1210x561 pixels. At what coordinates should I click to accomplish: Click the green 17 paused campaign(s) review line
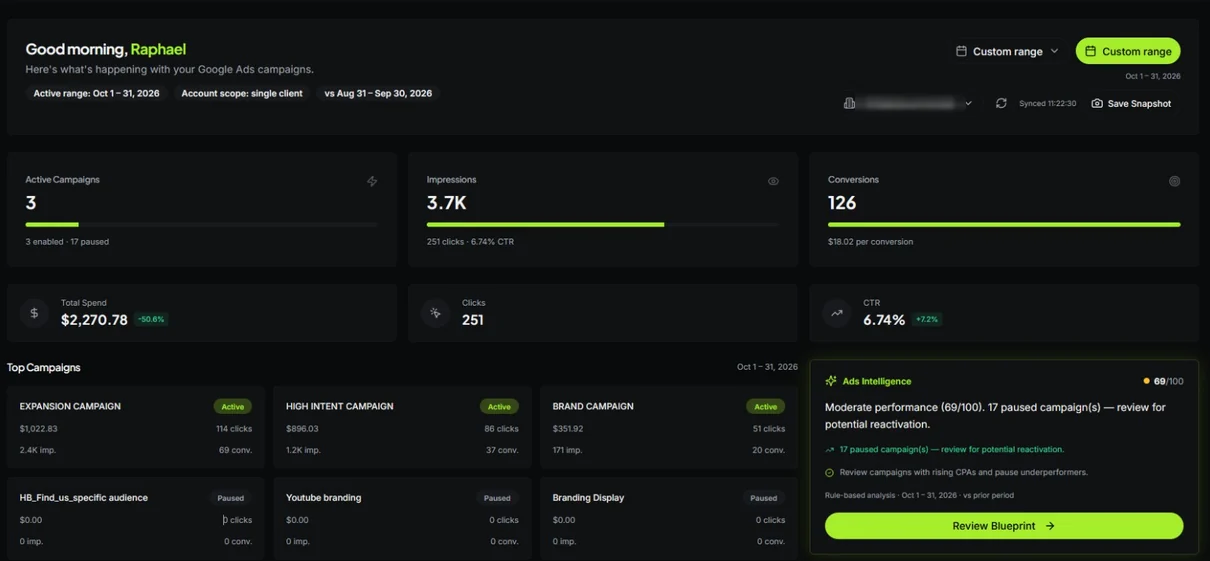pyautogui.click(x=952, y=450)
